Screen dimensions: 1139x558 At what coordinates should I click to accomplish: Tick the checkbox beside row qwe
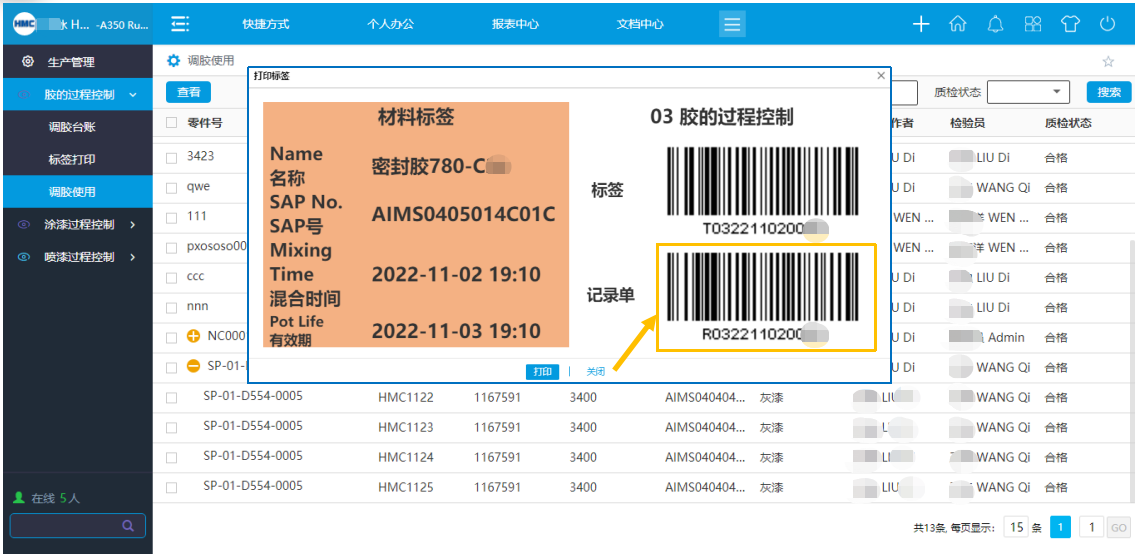(172, 187)
